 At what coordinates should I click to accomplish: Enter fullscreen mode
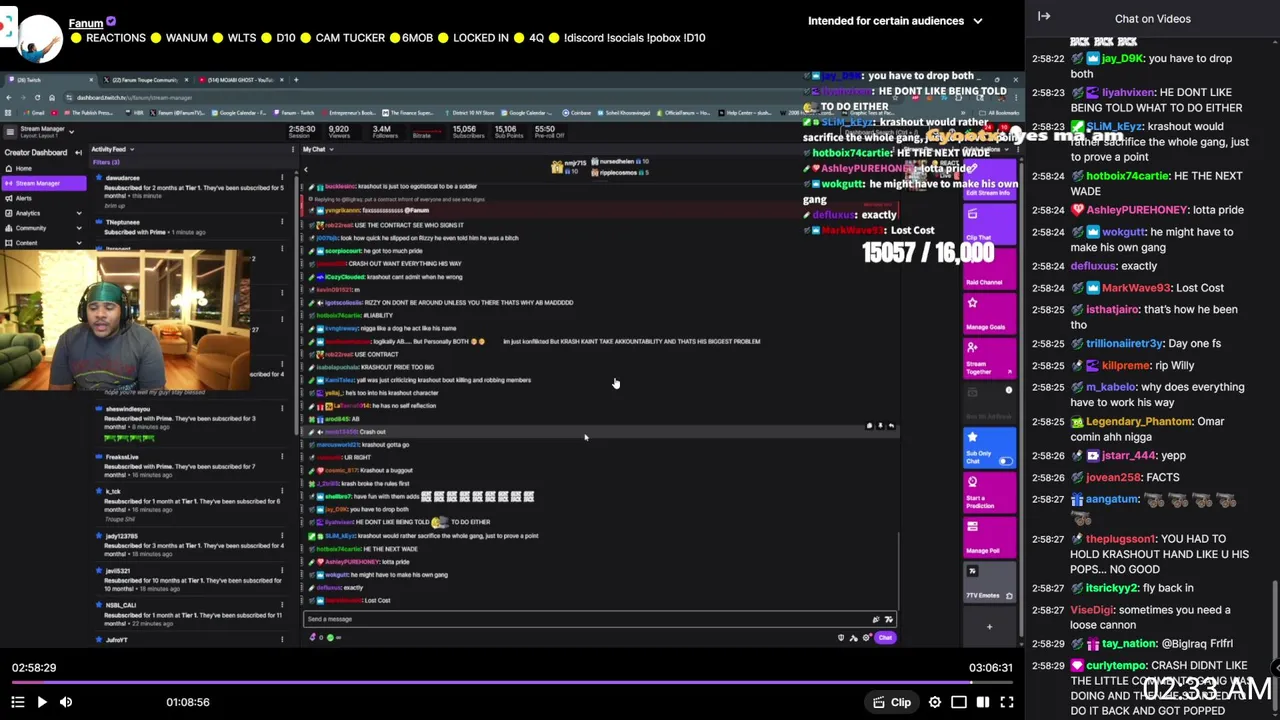(1007, 702)
